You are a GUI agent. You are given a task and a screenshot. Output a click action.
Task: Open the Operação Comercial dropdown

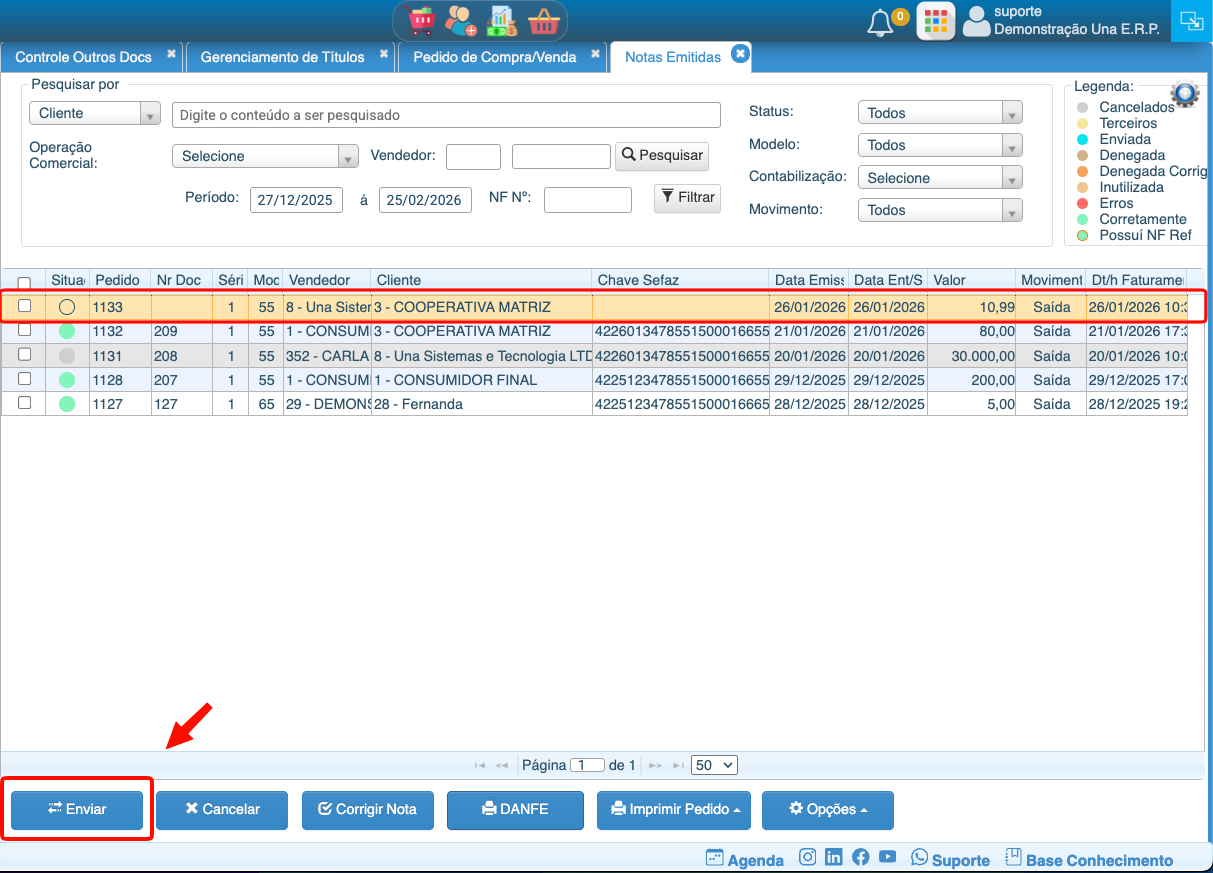(x=265, y=156)
